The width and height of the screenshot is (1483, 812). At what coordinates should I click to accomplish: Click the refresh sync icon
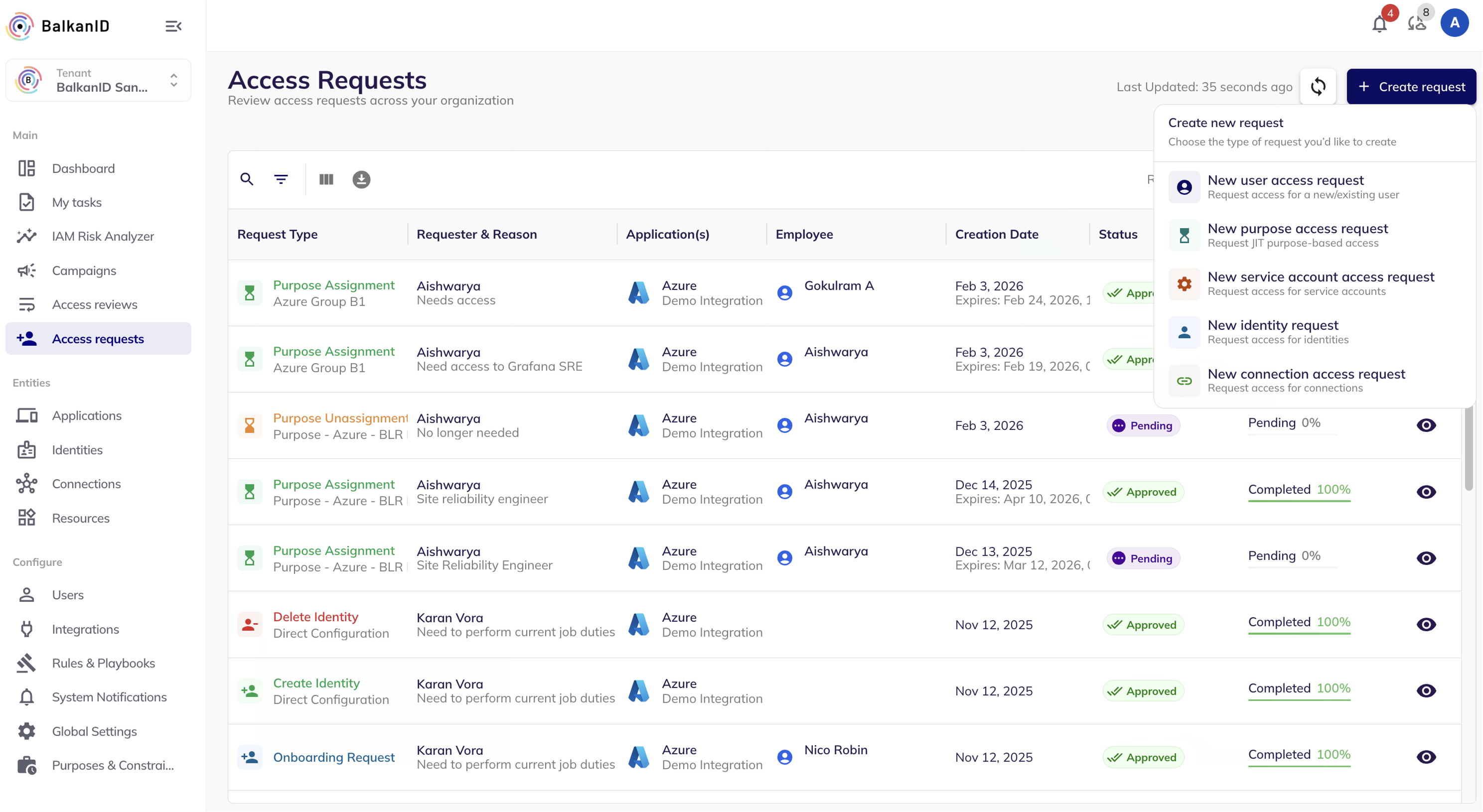click(1318, 87)
